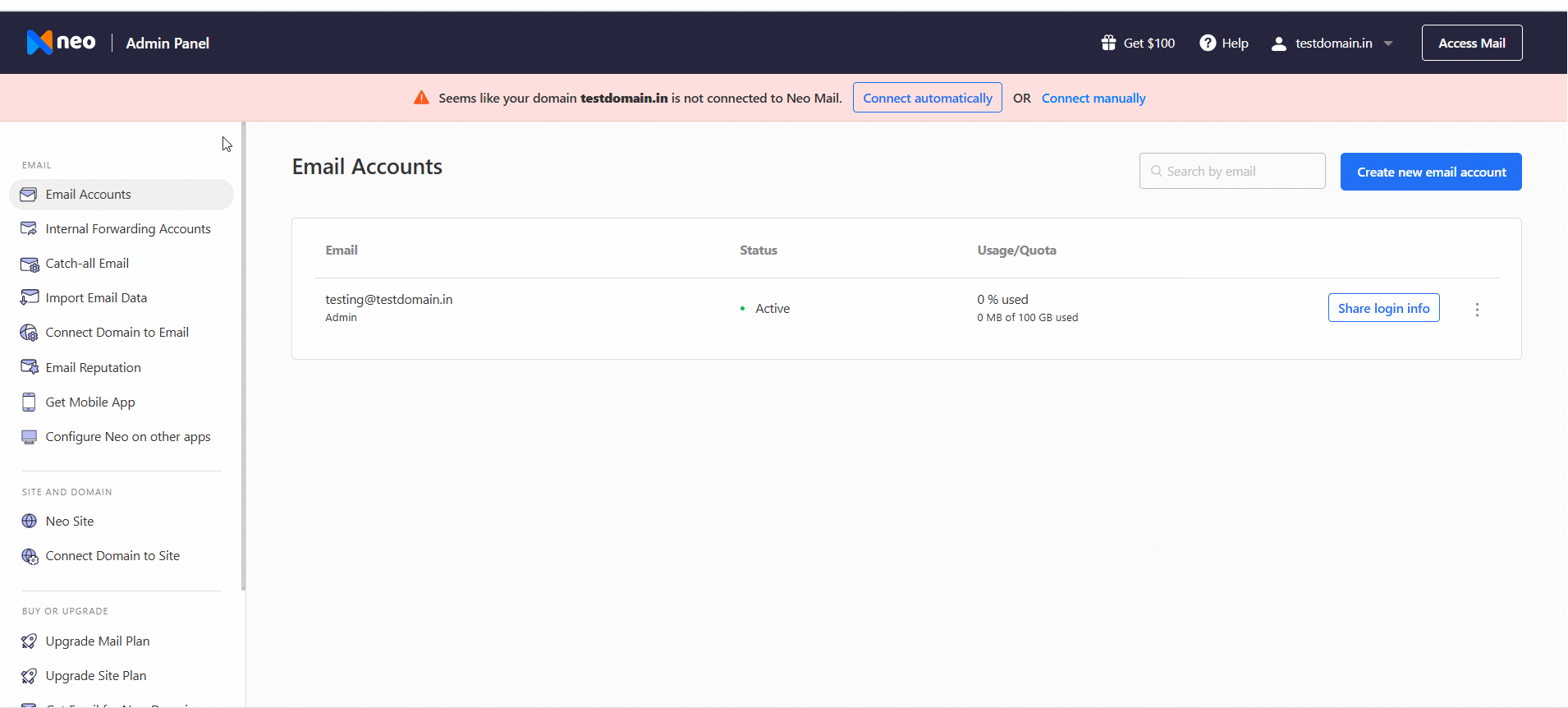Click the Help question mark icon
Screen dimensions: 1568x708
click(x=1208, y=43)
